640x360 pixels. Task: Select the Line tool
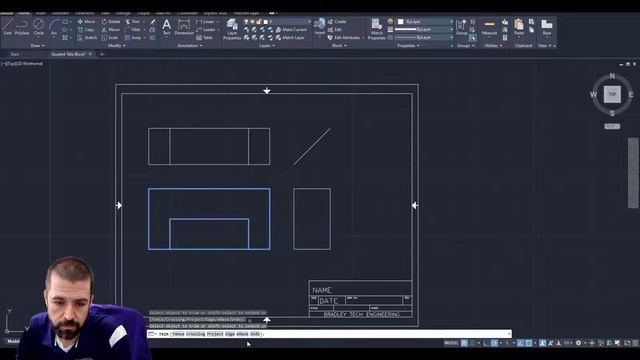point(7,27)
